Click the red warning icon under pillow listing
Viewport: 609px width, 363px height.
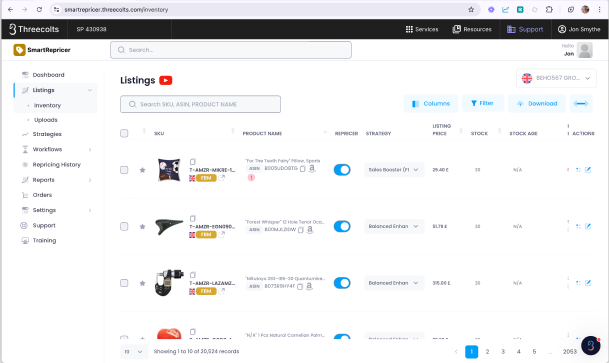click(251, 177)
